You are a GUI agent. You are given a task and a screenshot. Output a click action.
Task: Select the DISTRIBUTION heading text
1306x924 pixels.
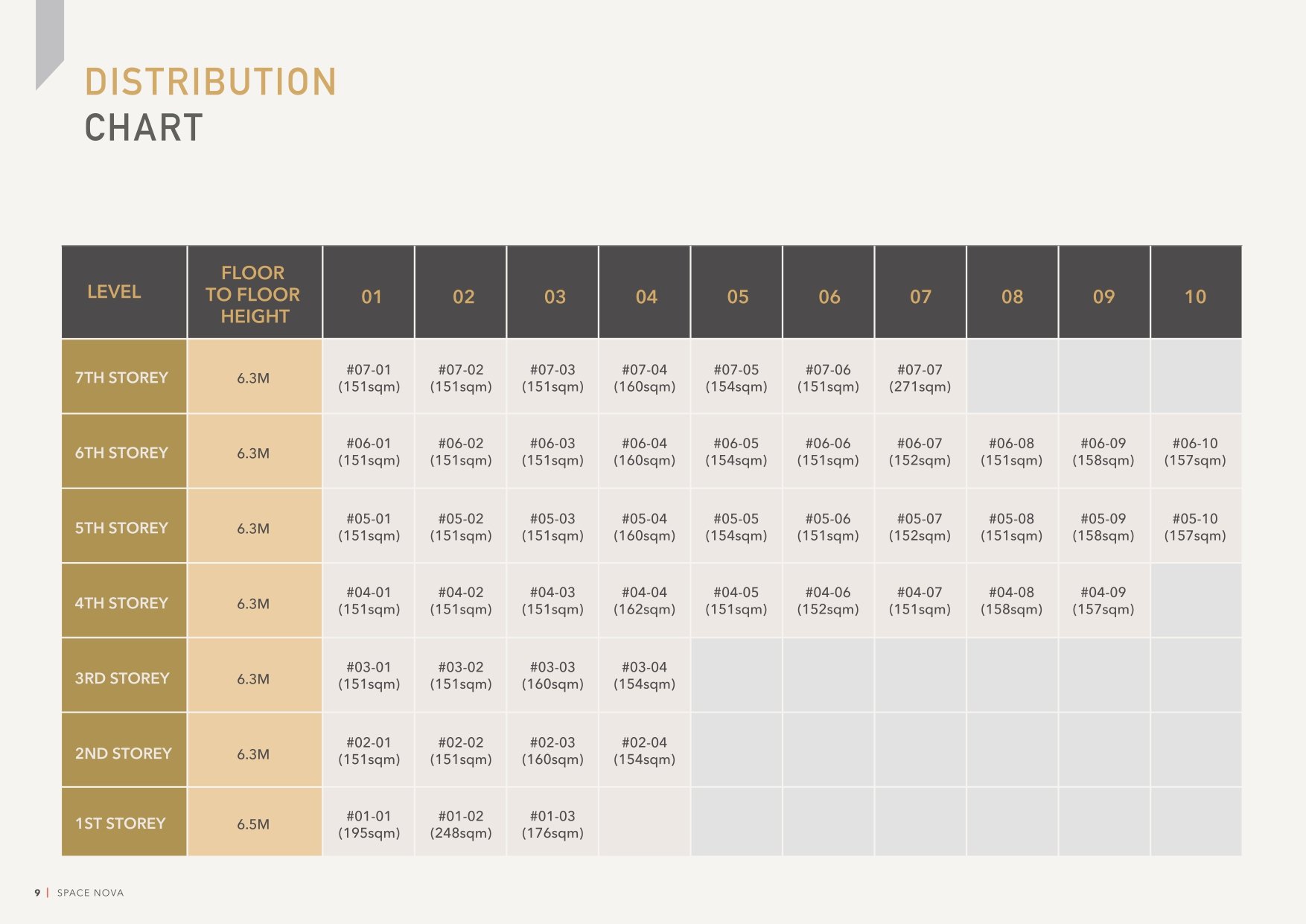tap(211, 82)
